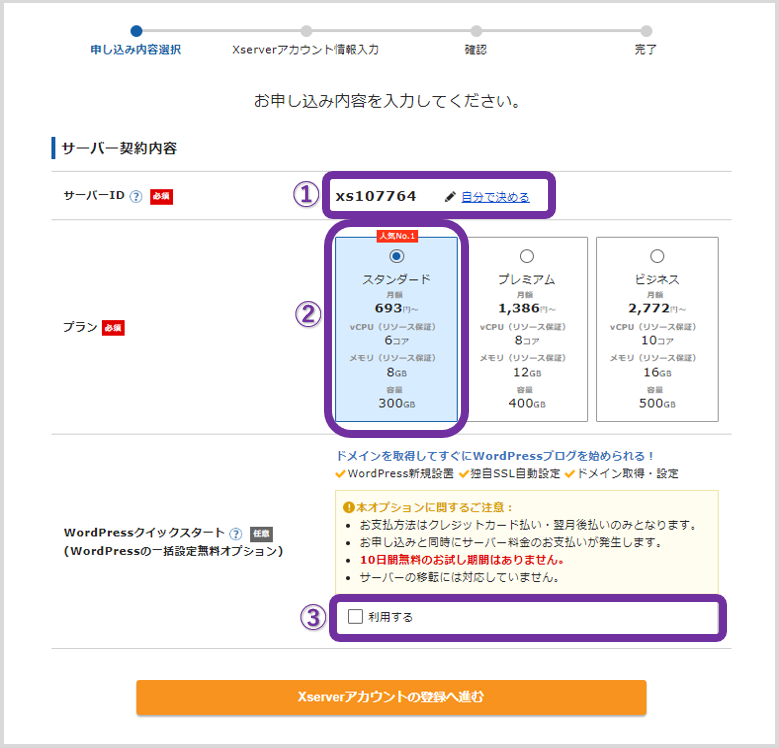Click the 16GB memory text in ビジネス
Image resolution: width=779 pixels, height=748 pixels.
[657, 372]
